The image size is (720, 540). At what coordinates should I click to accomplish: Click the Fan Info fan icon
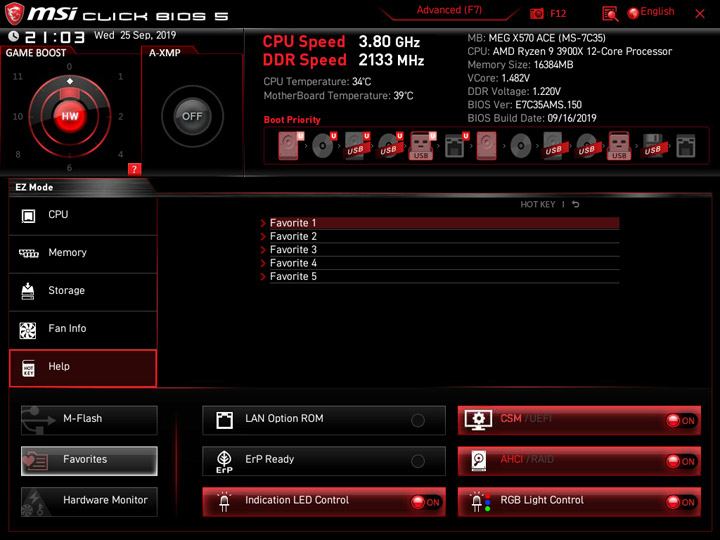pos(28,330)
